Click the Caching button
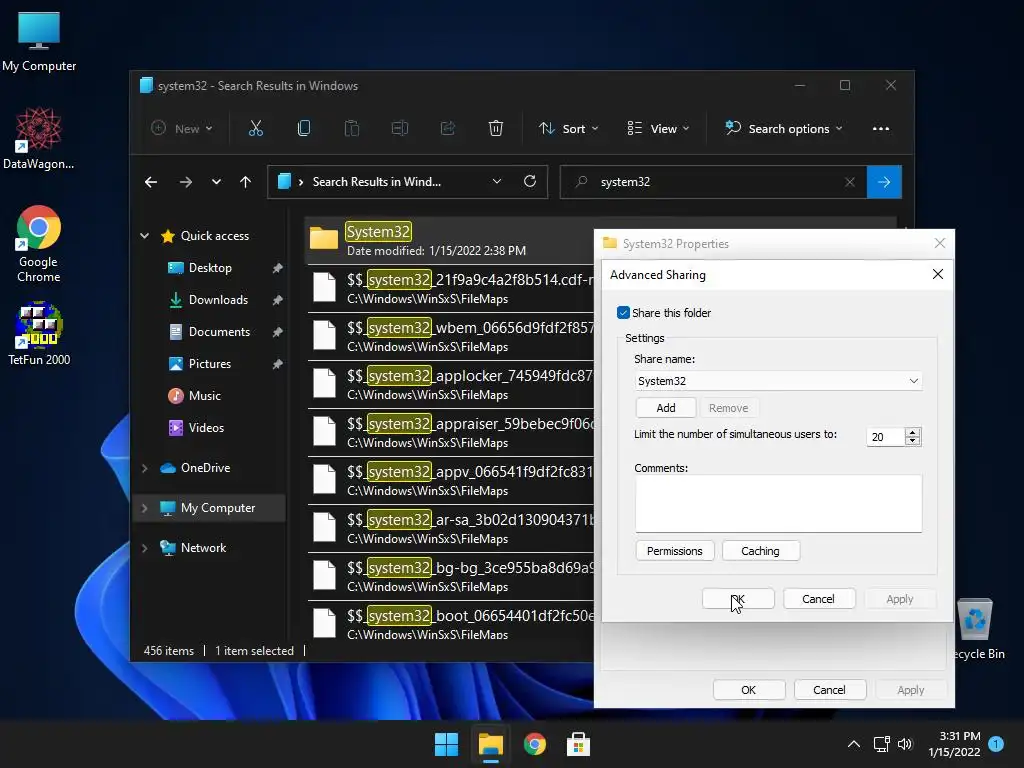Viewport: 1024px width, 768px height. pyautogui.click(x=760, y=551)
